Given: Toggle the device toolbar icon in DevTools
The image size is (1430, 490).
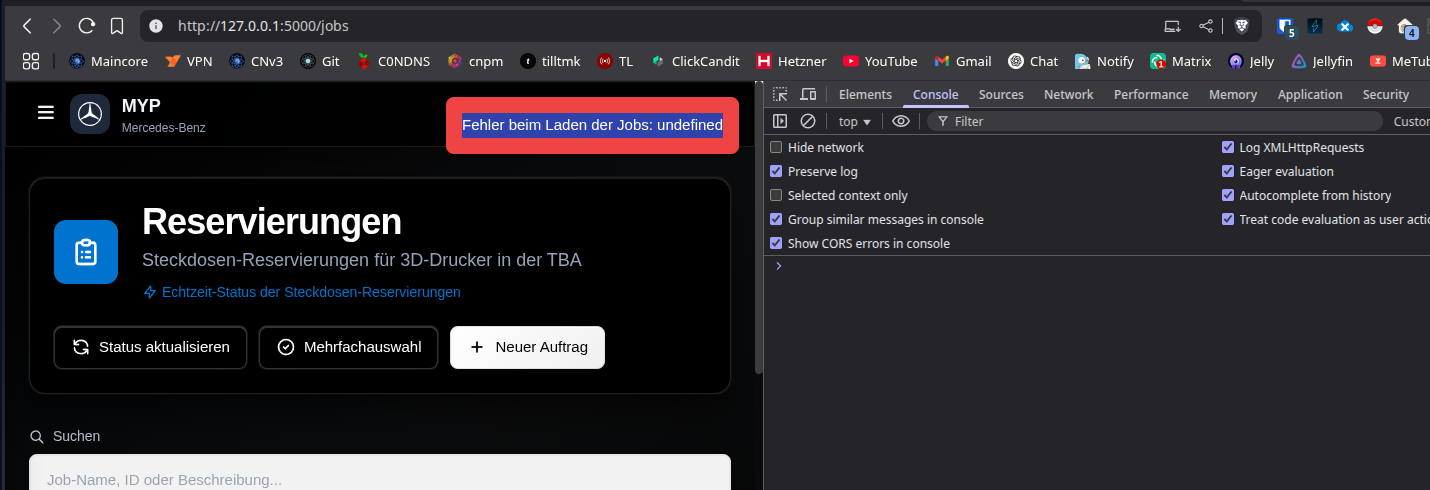Looking at the screenshot, I should click(808, 94).
